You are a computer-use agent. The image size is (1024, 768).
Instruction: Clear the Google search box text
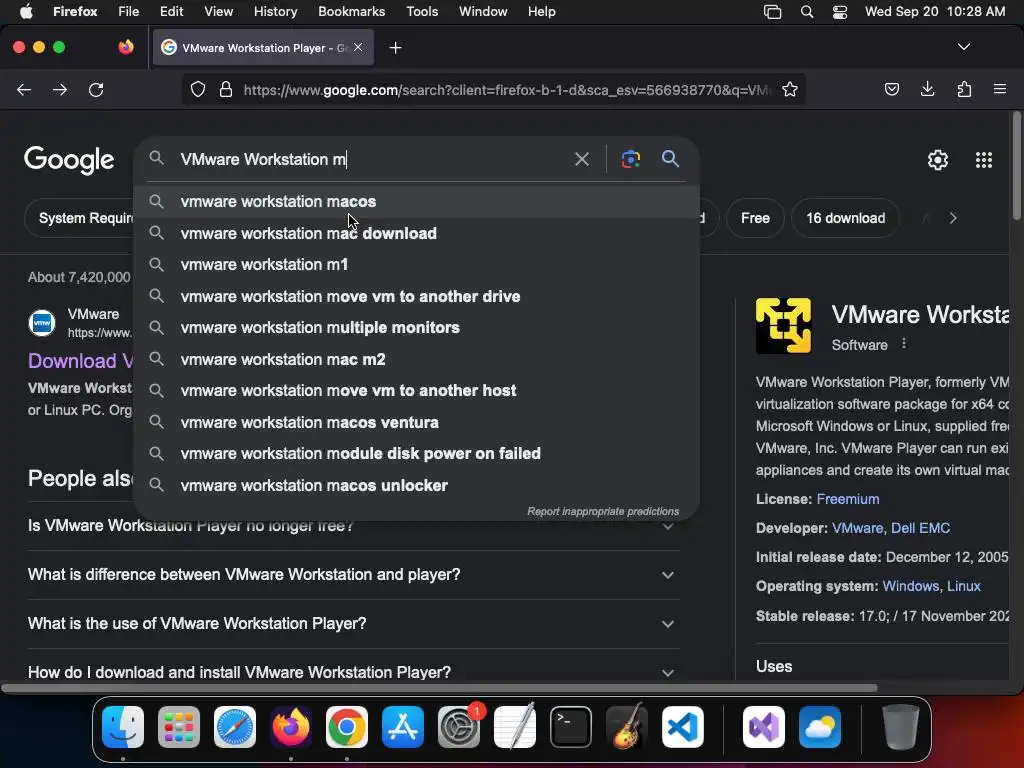click(x=581, y=159)
